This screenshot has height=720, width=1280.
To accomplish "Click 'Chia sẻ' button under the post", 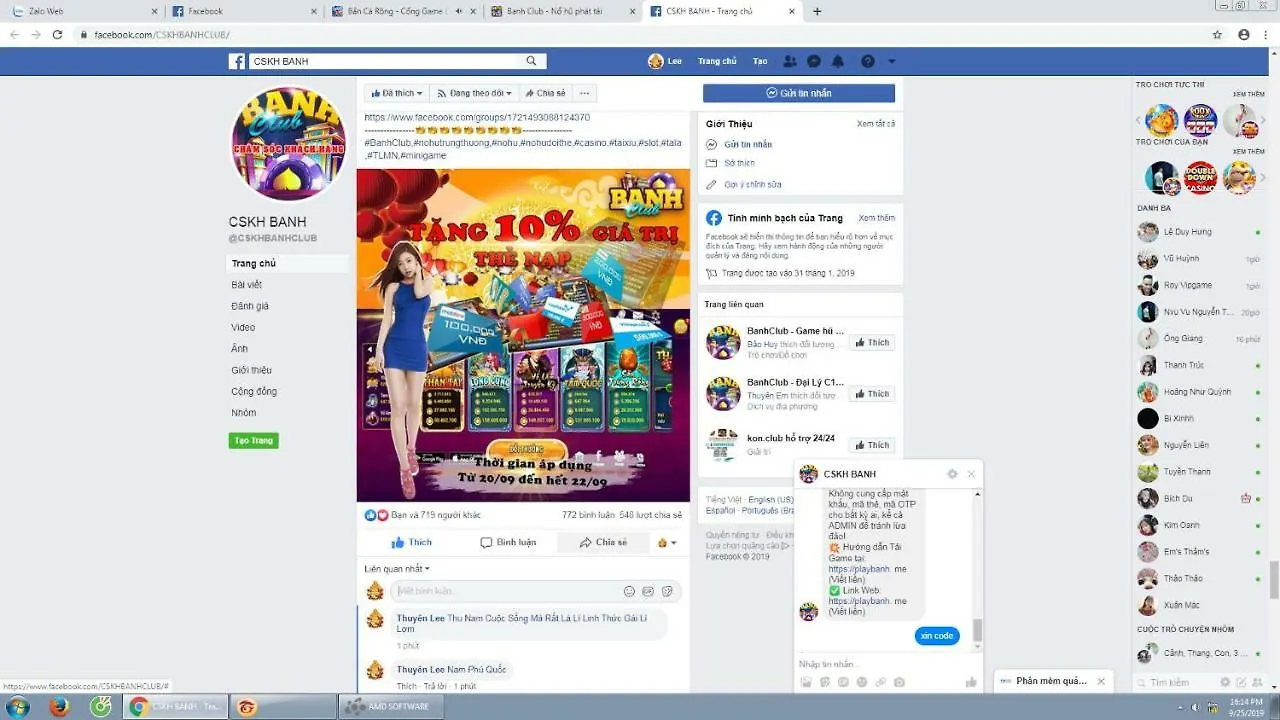I will pyautogui.click(x=603, y=542).
